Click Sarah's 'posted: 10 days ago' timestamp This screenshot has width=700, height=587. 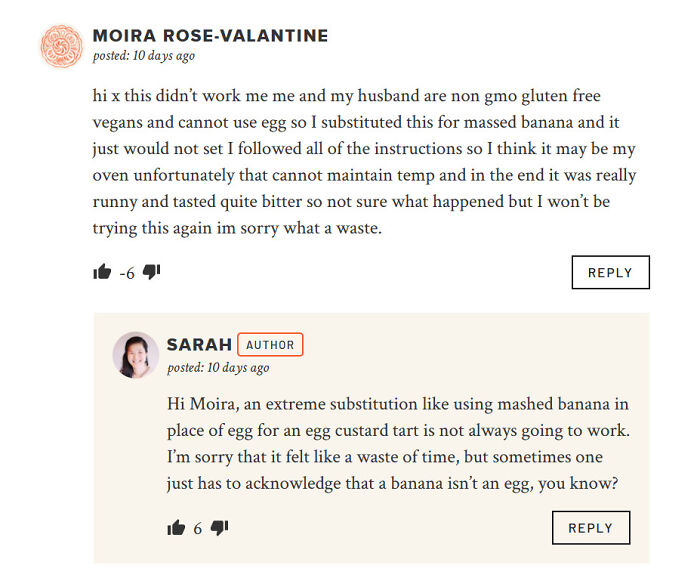(x=218, y=367)
